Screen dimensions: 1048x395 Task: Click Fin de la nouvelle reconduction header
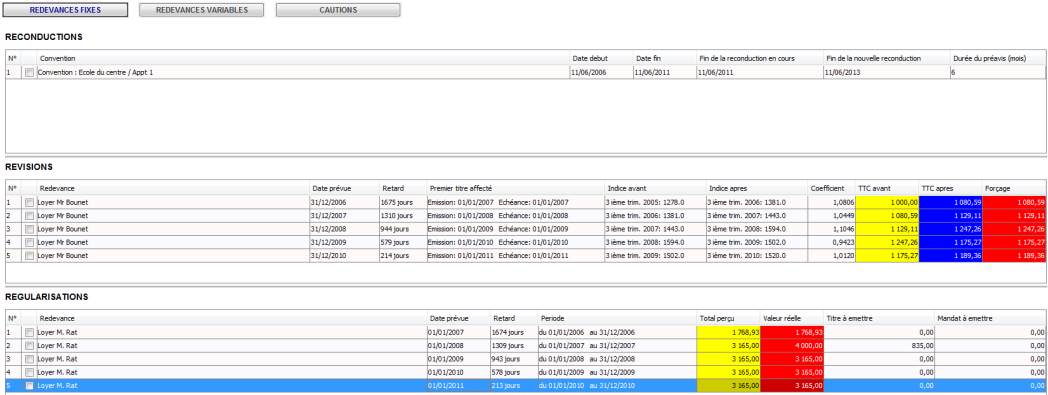pos(886,59)
